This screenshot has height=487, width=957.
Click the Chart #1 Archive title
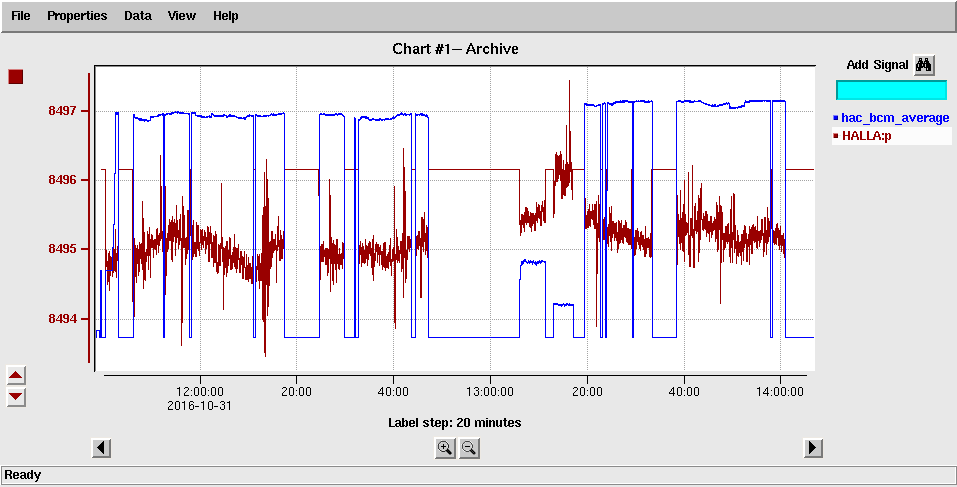tap(455, 49)
